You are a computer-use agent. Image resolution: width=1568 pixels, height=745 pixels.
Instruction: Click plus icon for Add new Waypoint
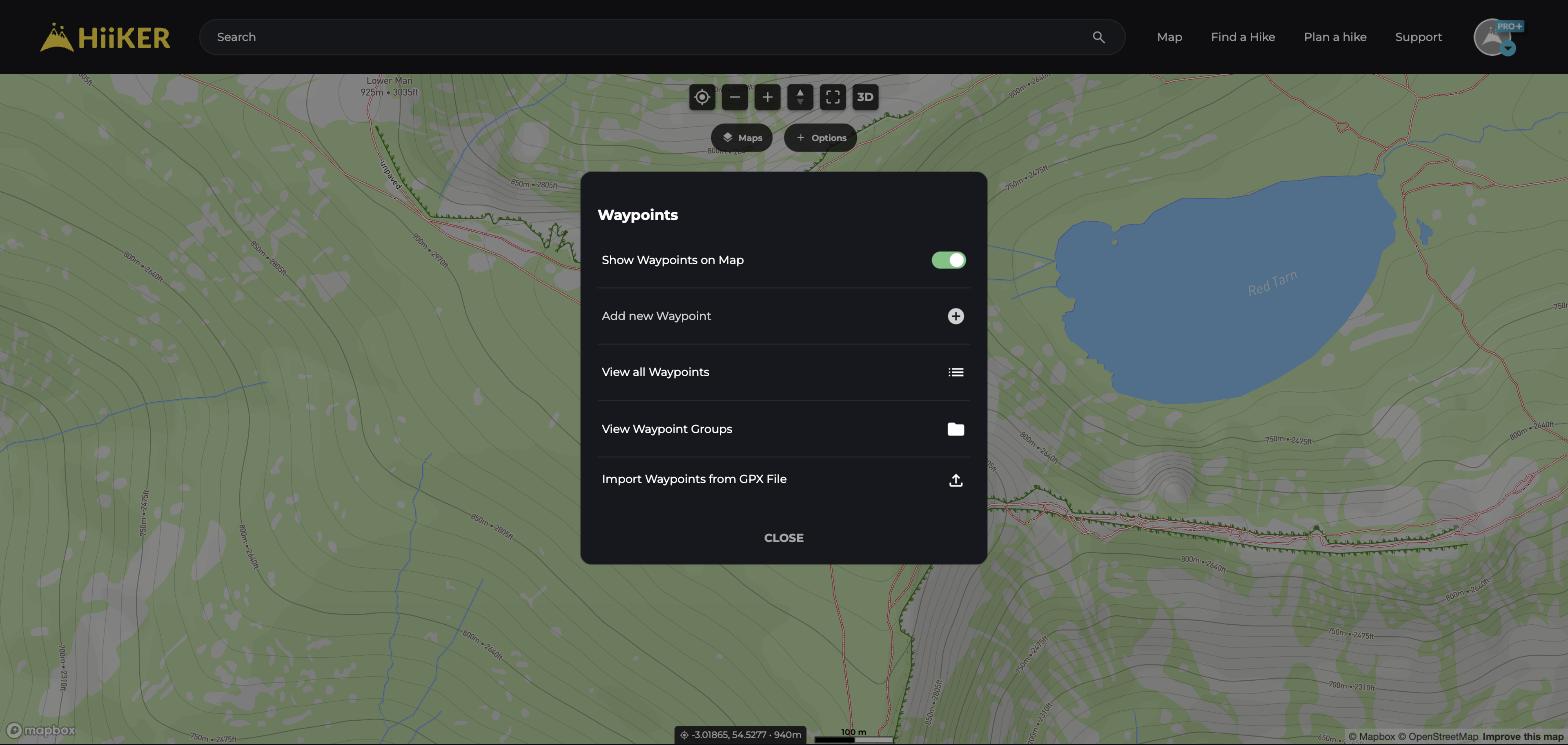tap(956, 316)
